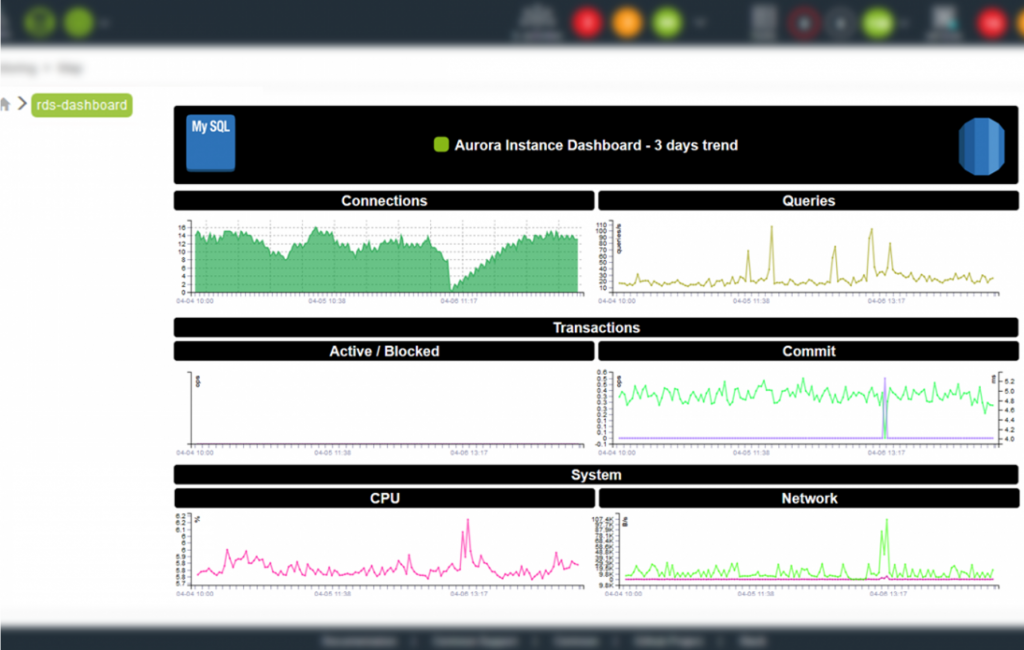Click the fully visible orange circle in top bar
The width and height of the screenshot is (1024, 650).
click(x=627, y=22)
